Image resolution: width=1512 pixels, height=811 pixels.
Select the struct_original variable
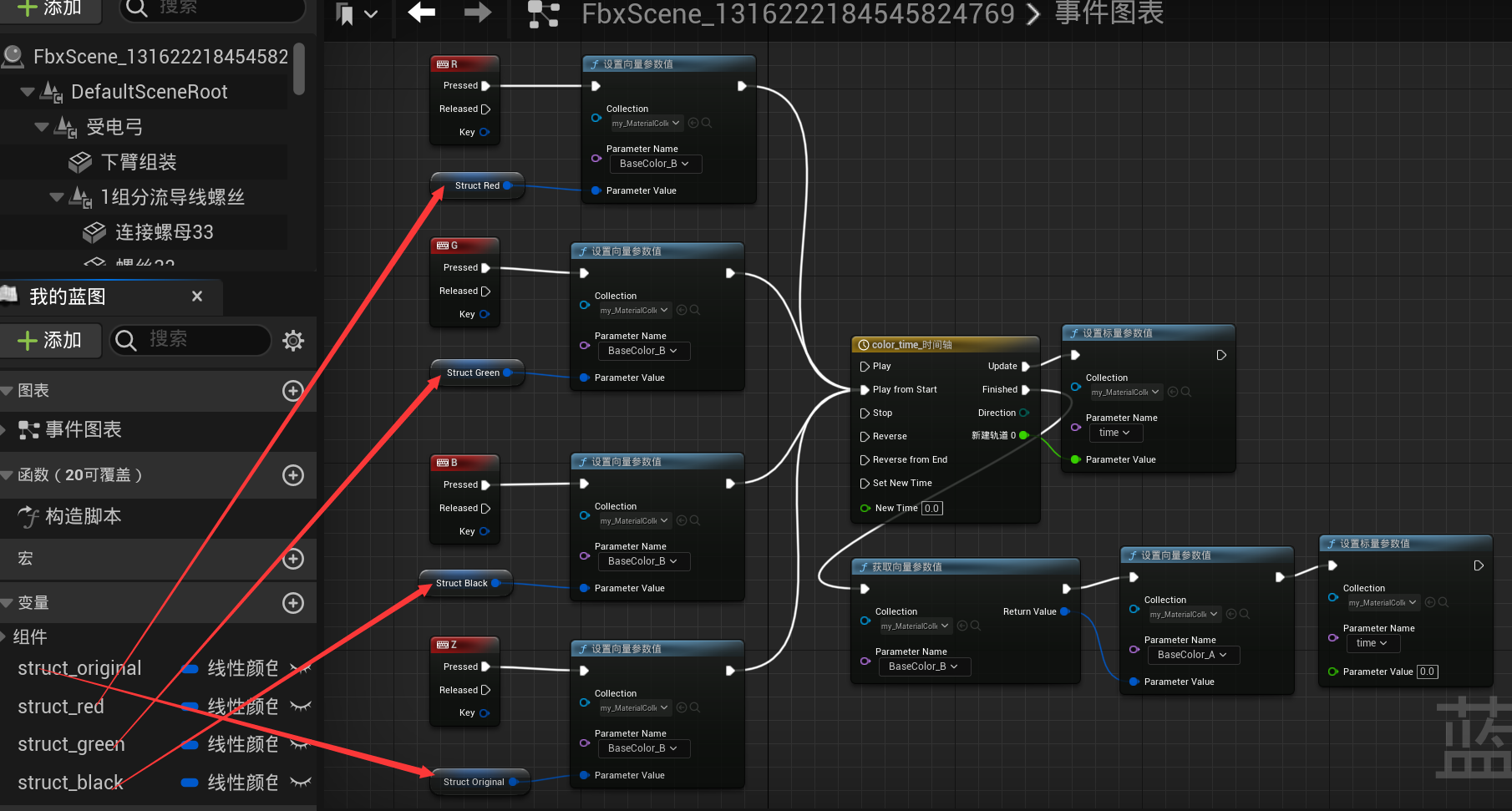[79, 668]
